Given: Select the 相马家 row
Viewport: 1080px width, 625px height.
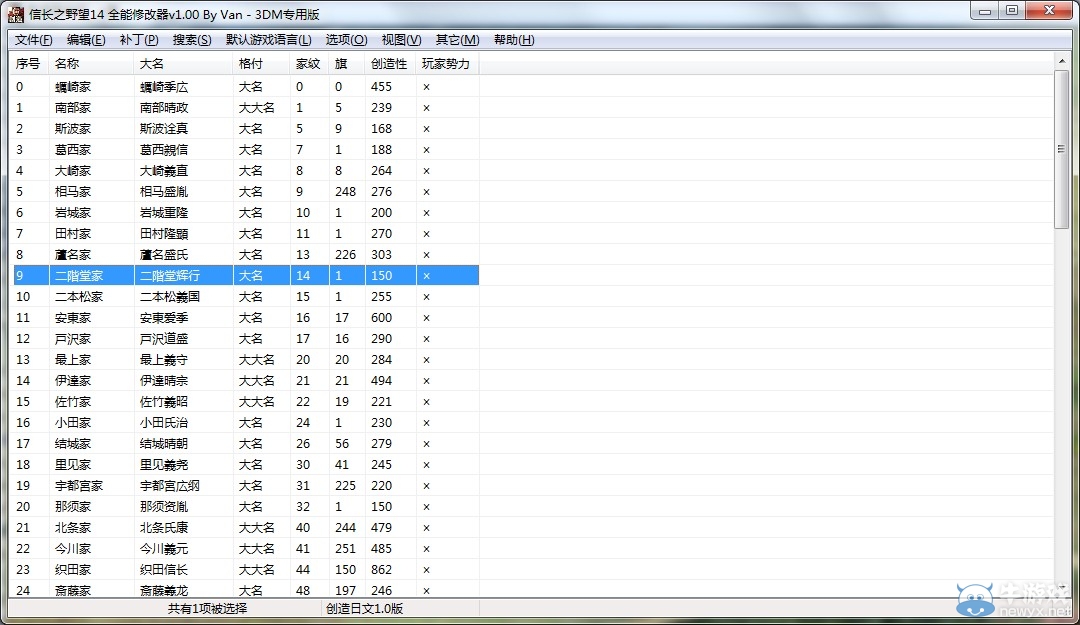Looking at the screenshot, I should pos(246,192).
